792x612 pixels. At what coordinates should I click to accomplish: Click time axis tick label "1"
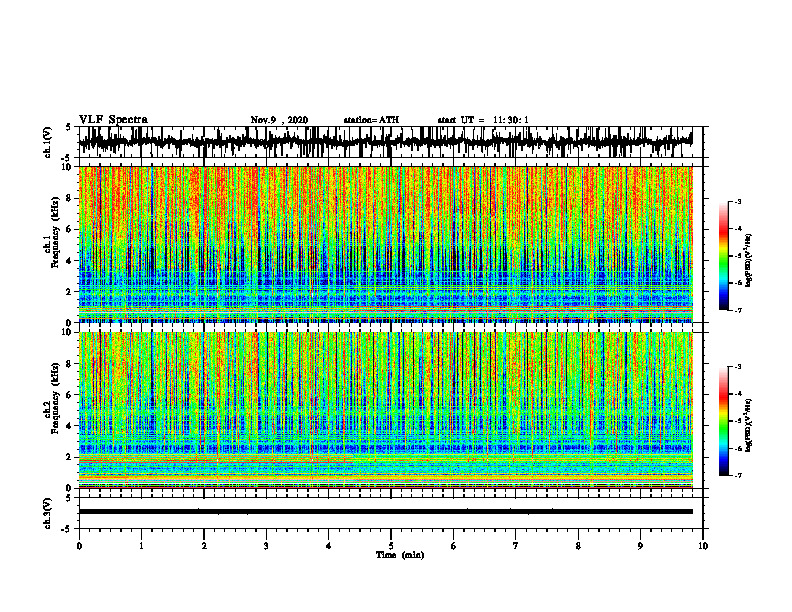[x=141, y=546]
